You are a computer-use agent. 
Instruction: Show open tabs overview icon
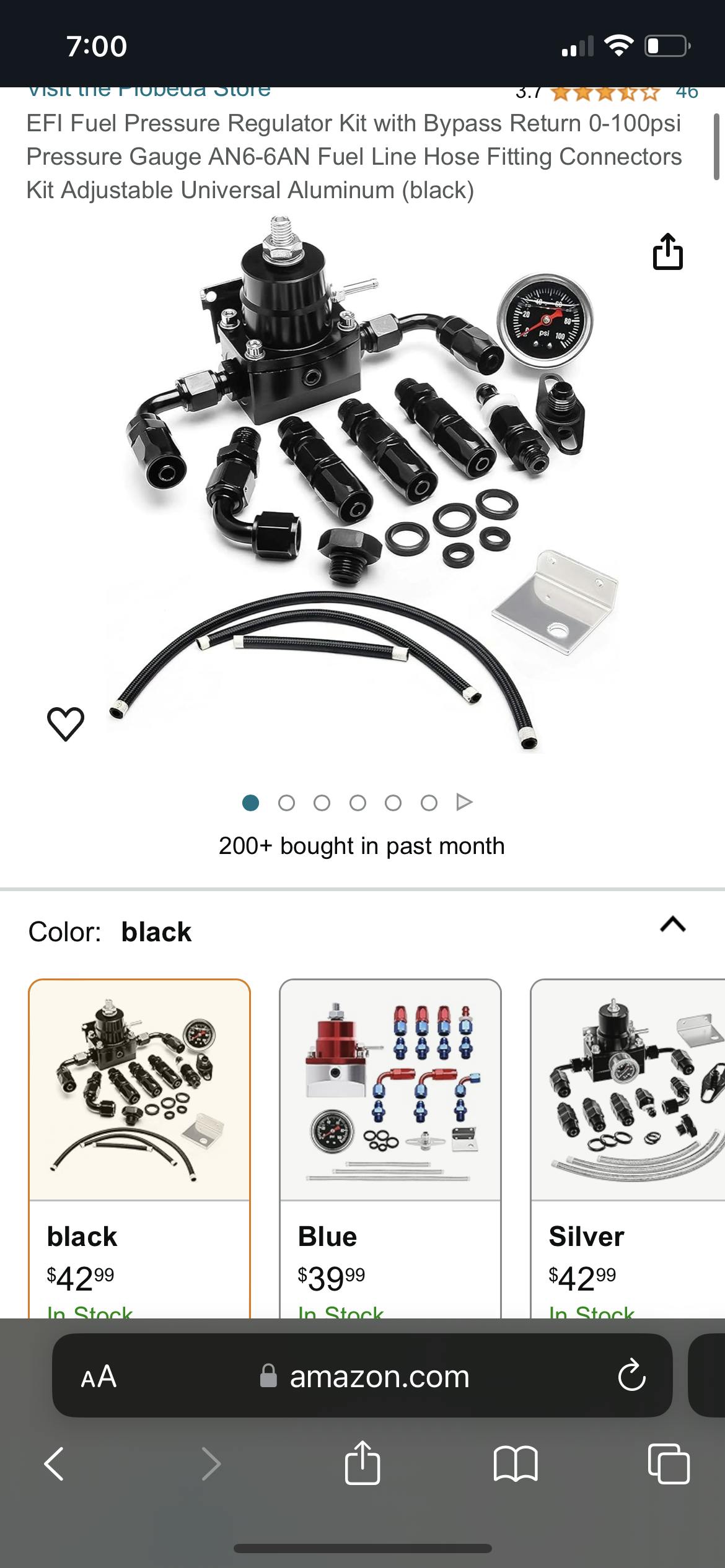pos(669,1464)
